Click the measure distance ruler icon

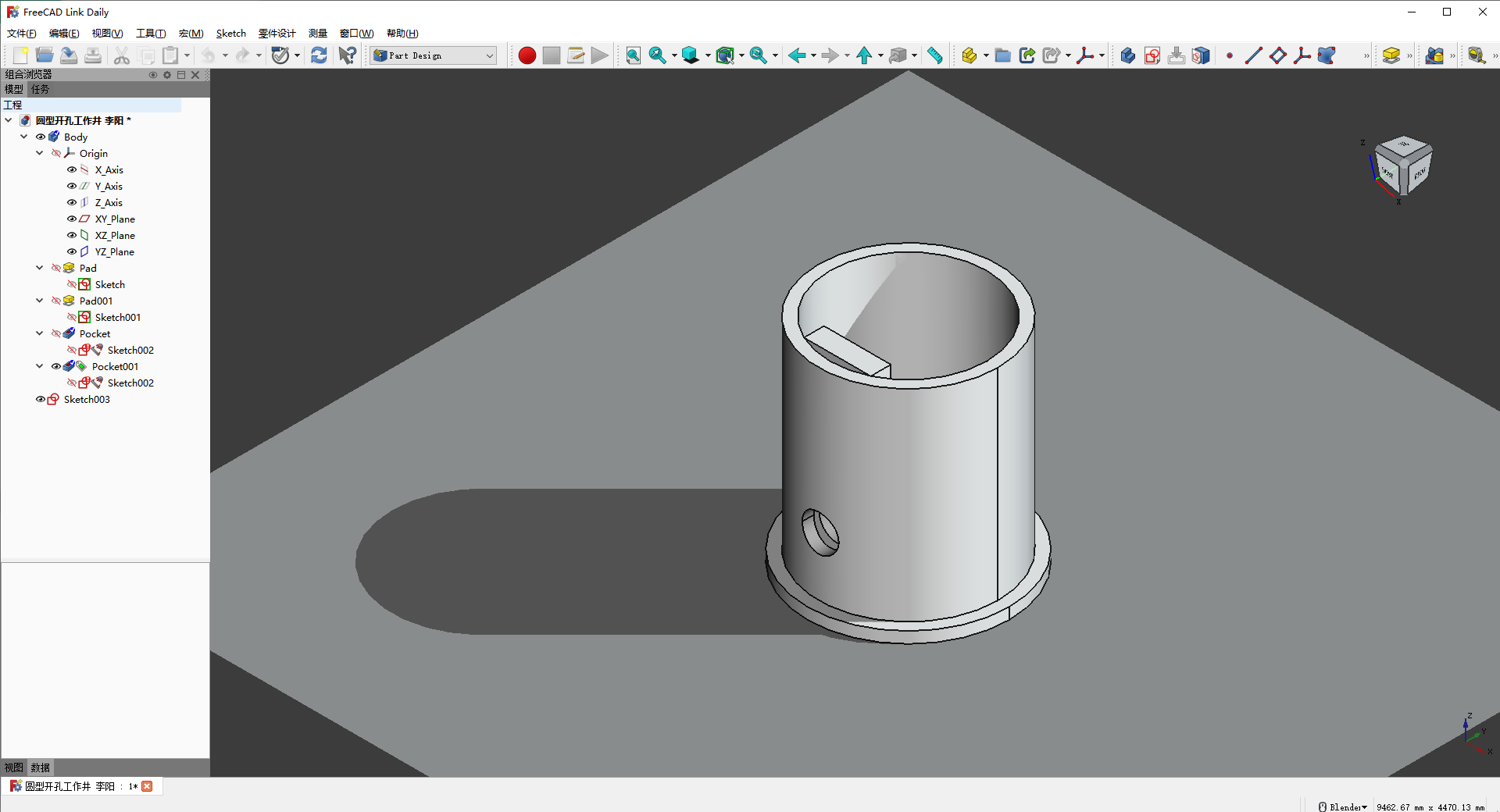point(934,55)
